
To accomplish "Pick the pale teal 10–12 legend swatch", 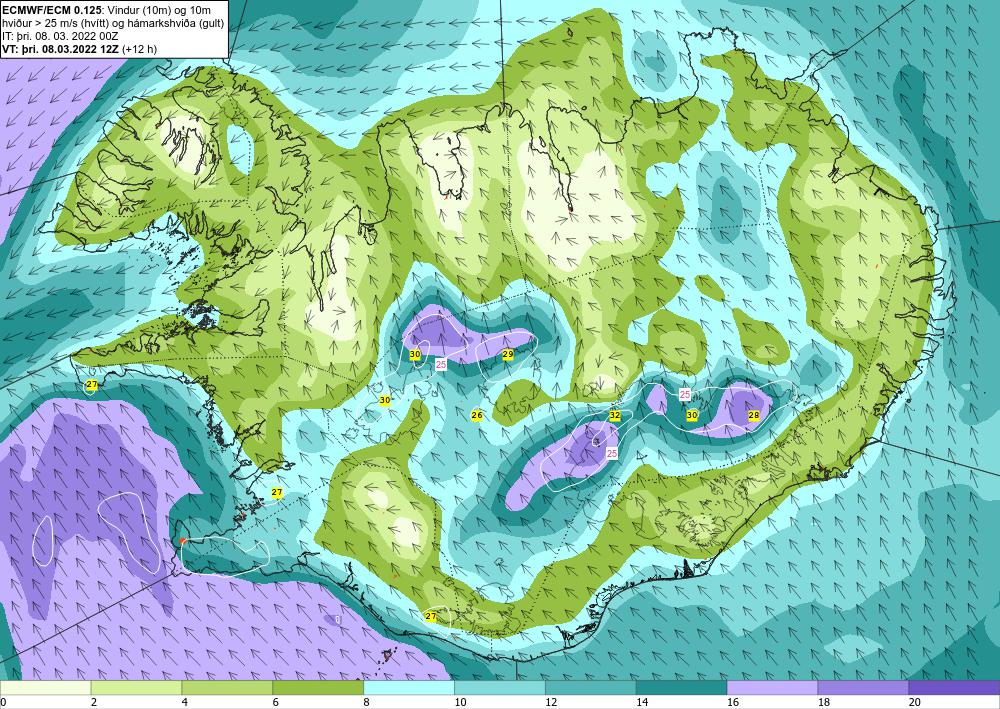I will click(499, 688).
